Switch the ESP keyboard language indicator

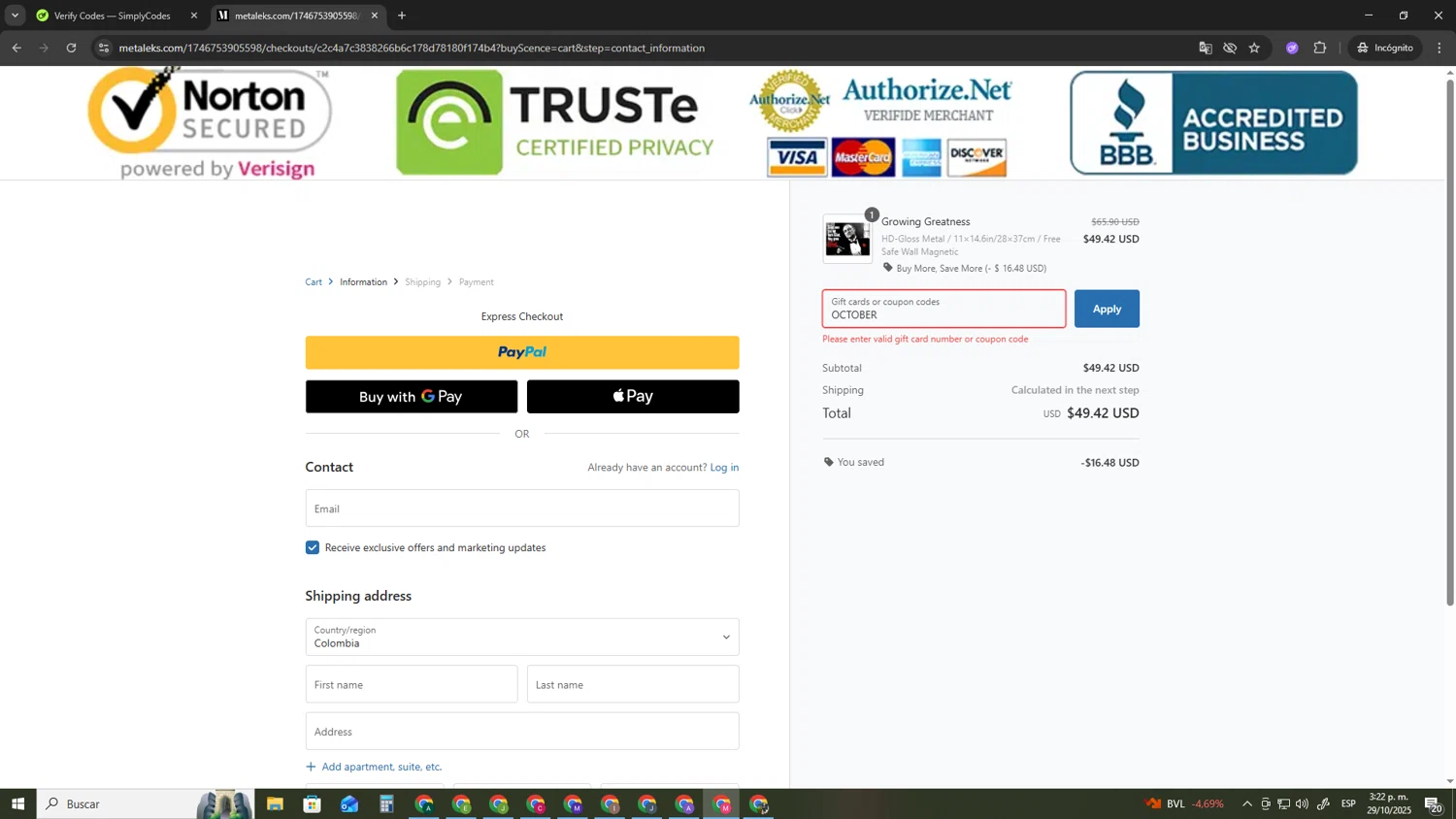(x=1348, y=803)
